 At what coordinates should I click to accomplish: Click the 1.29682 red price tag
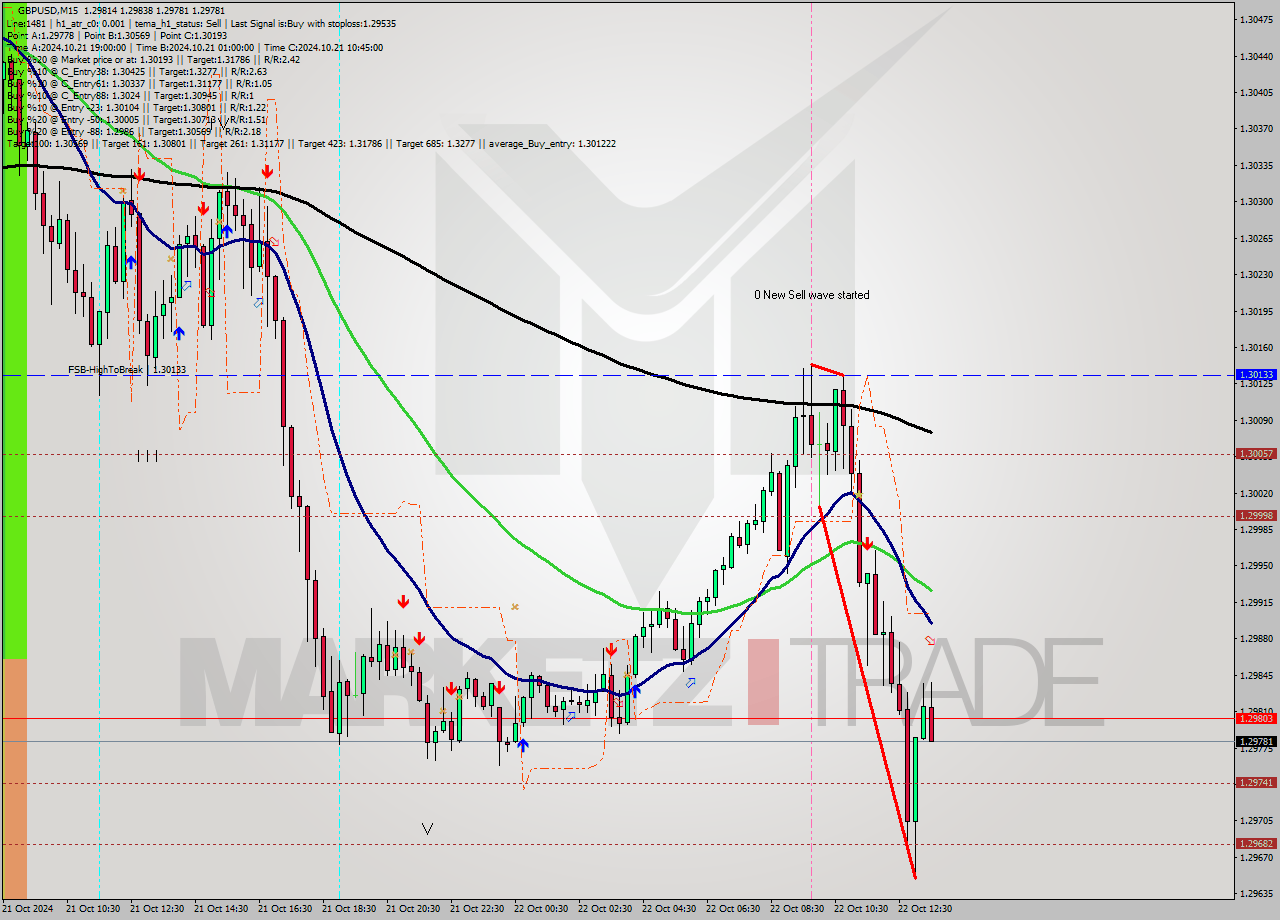point(1256,844)
